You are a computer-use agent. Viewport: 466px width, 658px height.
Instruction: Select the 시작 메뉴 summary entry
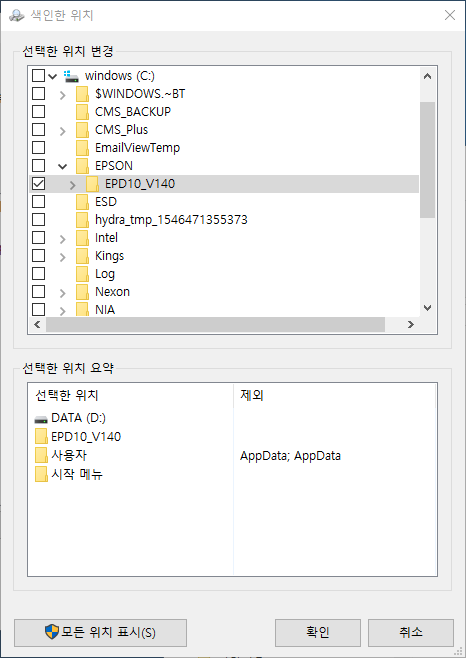(77, 474)
